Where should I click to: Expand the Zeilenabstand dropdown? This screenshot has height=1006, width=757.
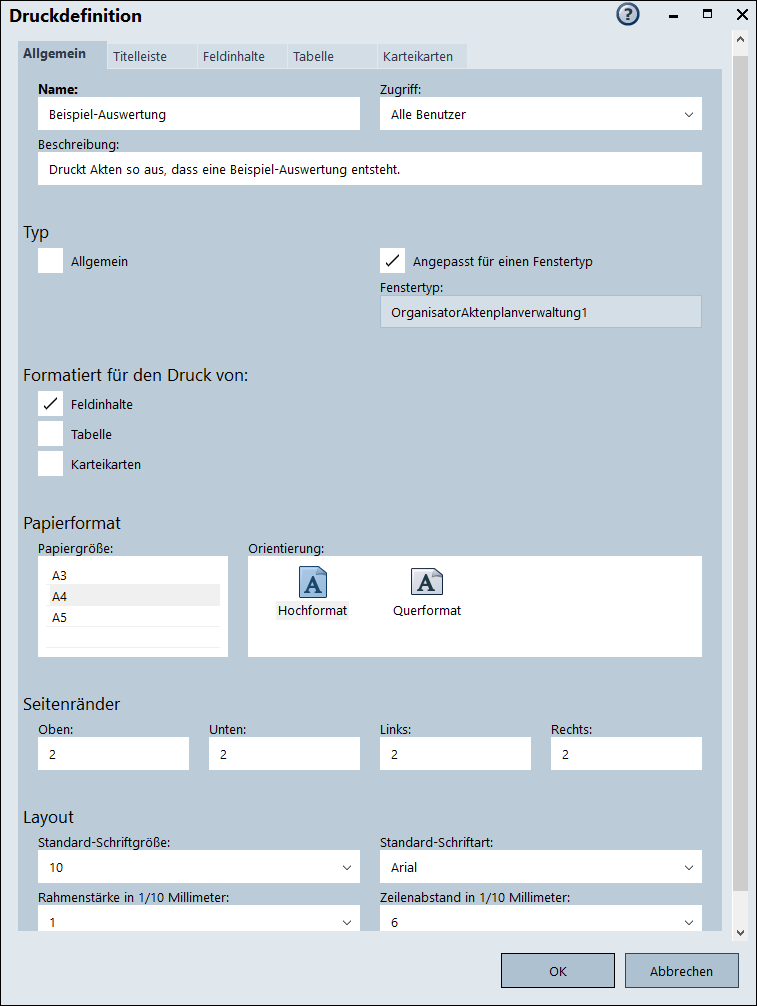[540, 921]
